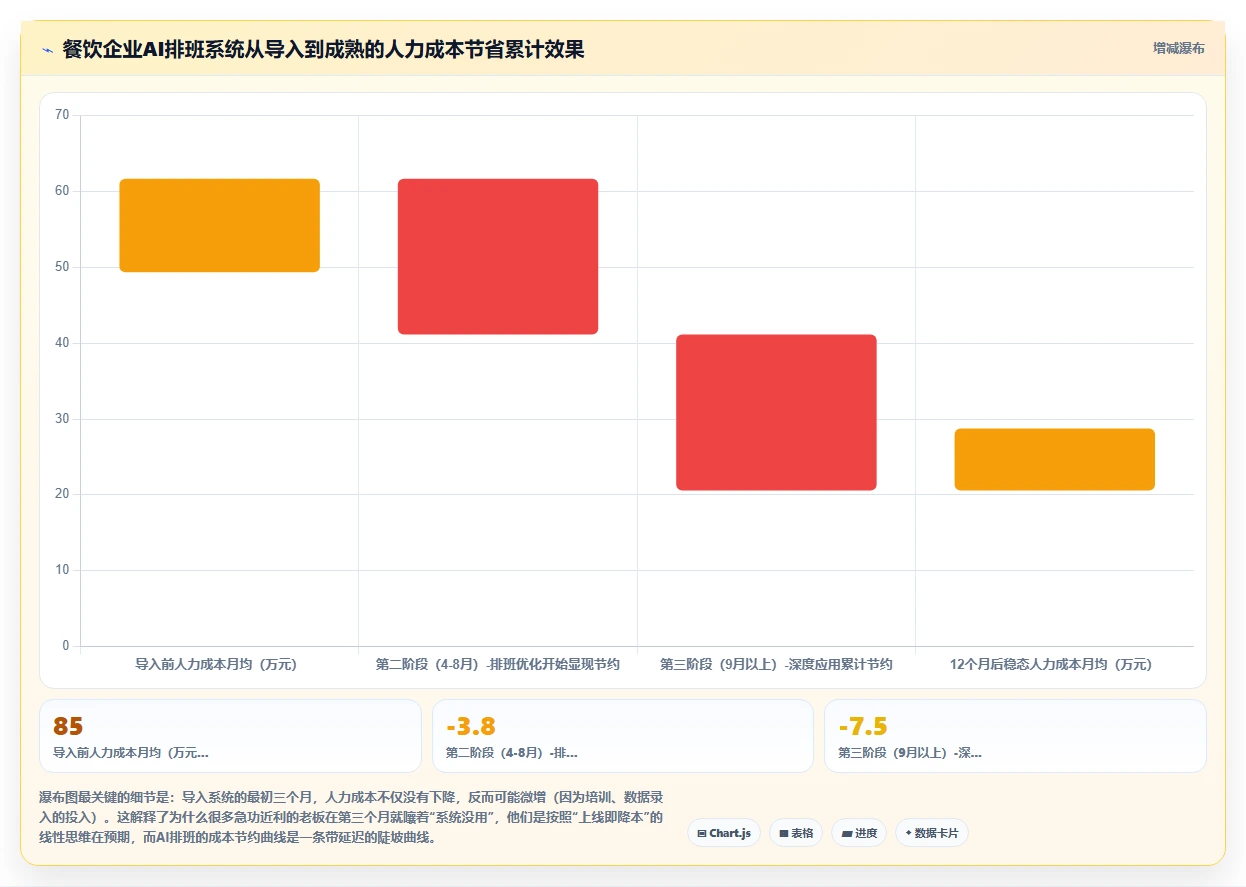This screenshot has height=887, width=1246.
Task: Click the x-axis label 第二阶段（4-8月）-排班优化开始显现节约
Action: click(x=498, y=664)
